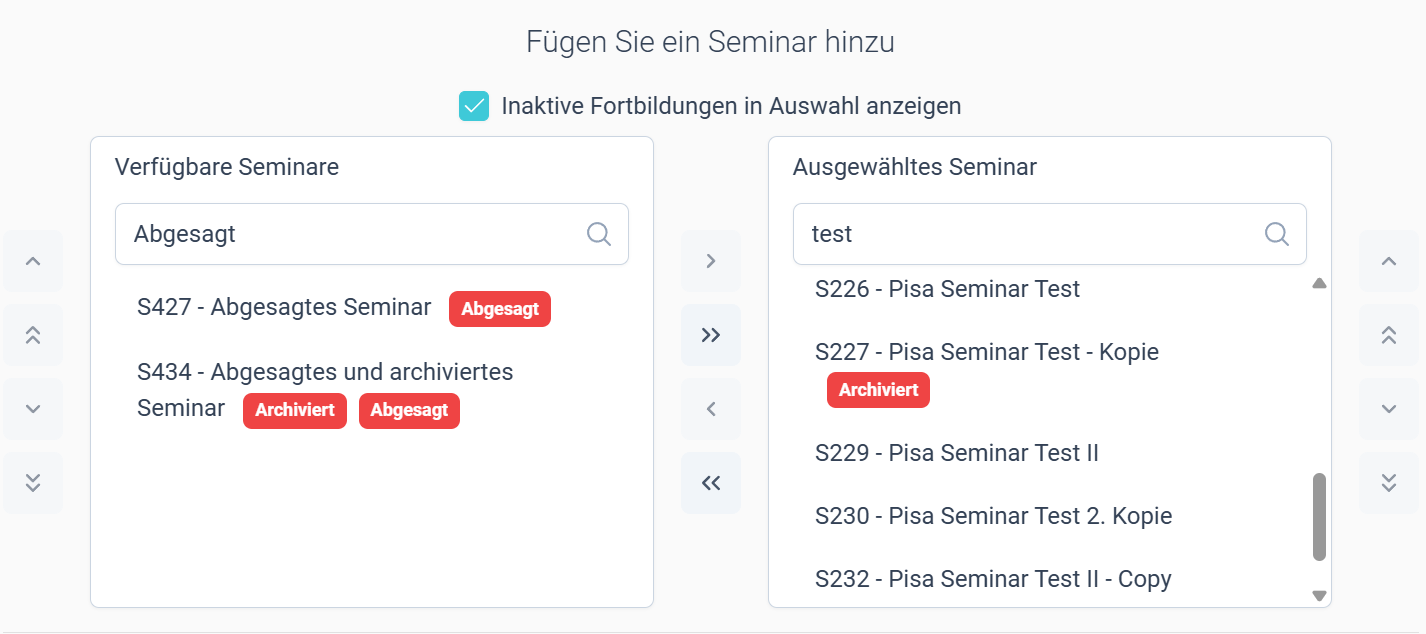
Task: Move seminar back to available list
Action: (x=711, y=409)
